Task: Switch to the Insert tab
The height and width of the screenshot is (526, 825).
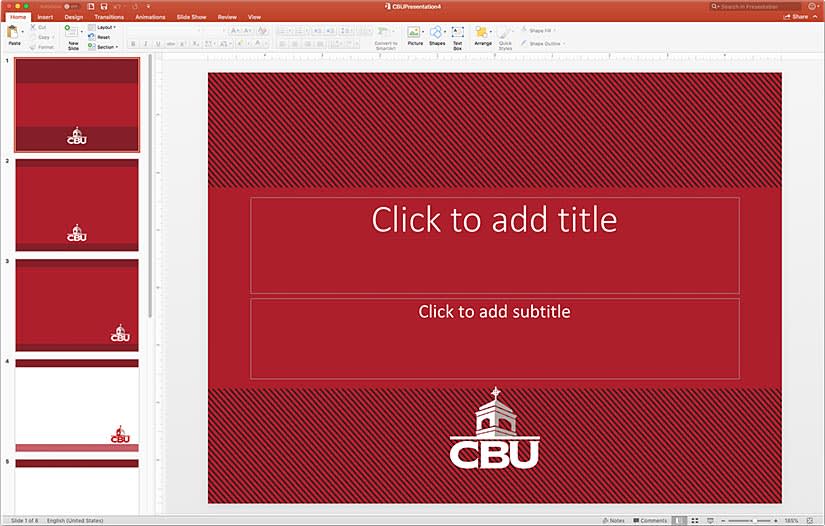Action: (x=45, y=17)
